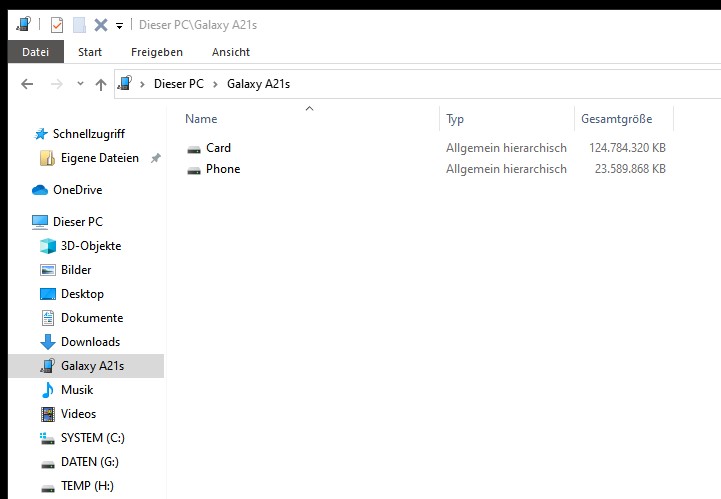Click the New folder icon in quick access toolbar

[x=79, y=25]
